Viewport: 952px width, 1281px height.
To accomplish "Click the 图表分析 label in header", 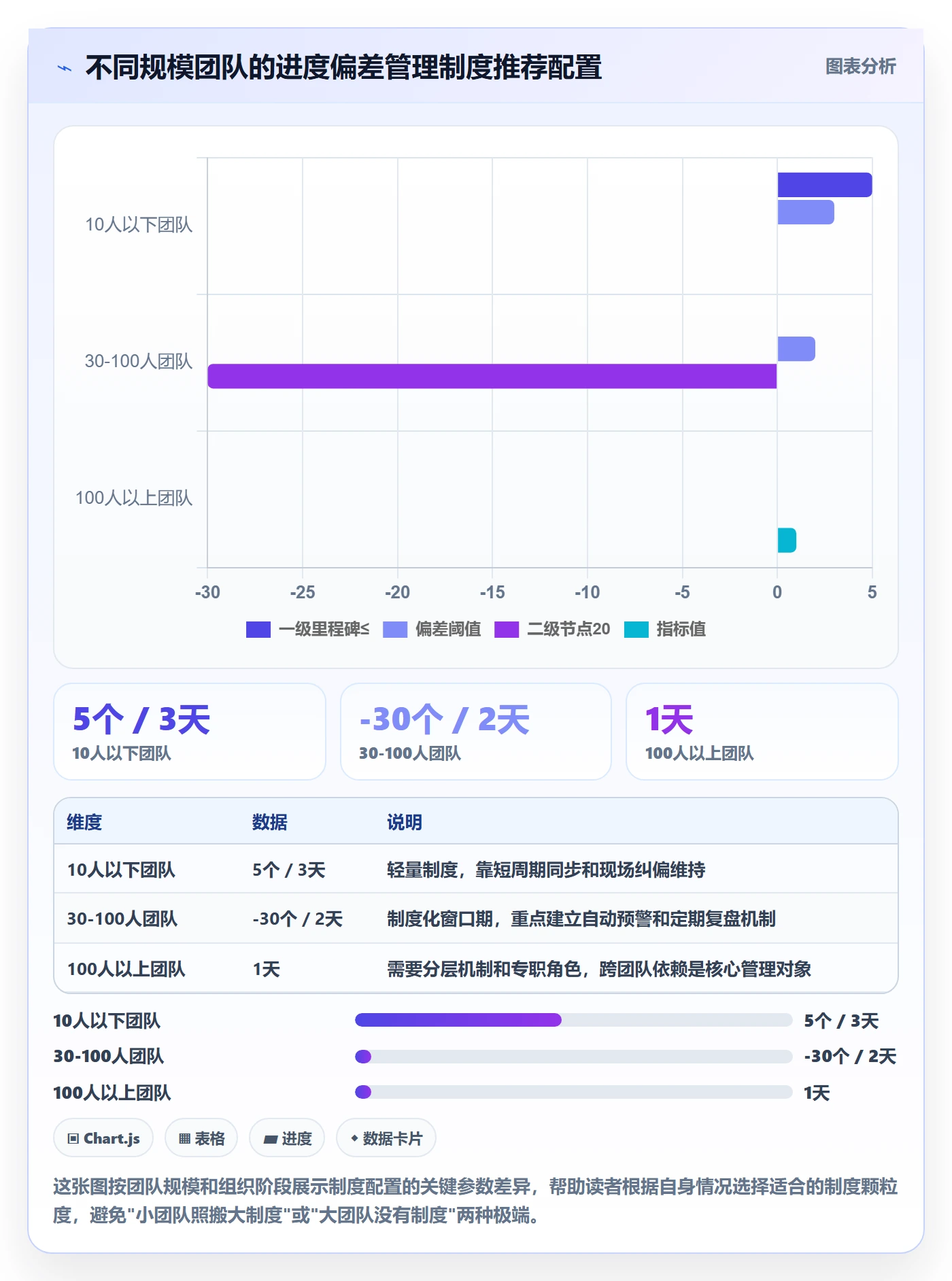I will point(860,67).
